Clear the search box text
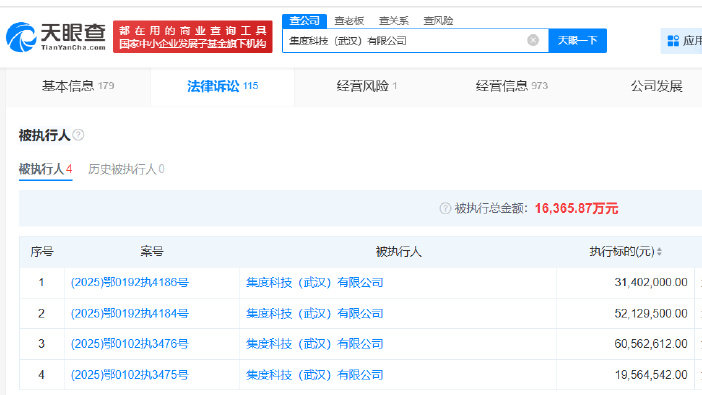This screenshot has width=702, height=395. click(x=533, y=40)
